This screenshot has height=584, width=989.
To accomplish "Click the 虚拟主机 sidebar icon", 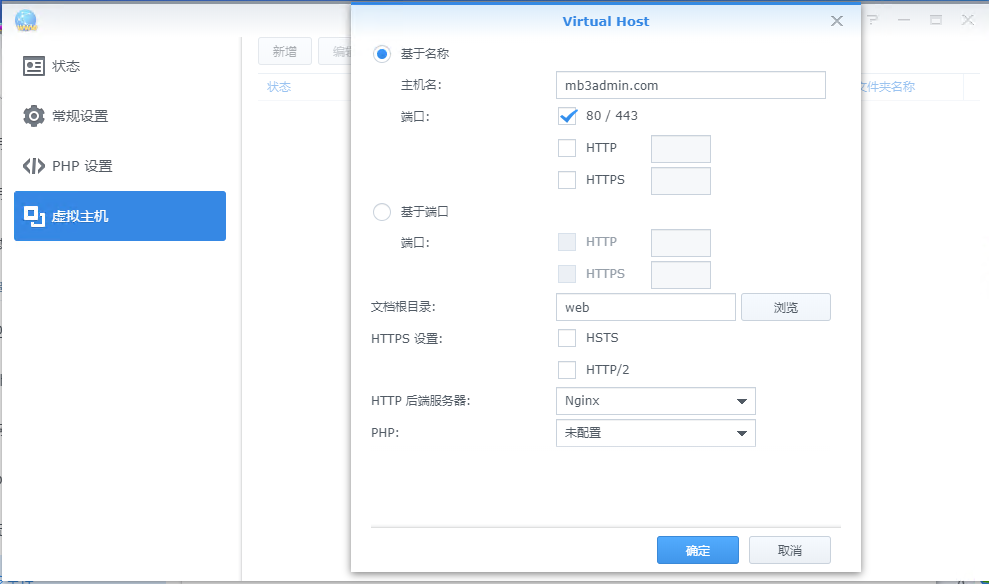I will pos(34,216).
